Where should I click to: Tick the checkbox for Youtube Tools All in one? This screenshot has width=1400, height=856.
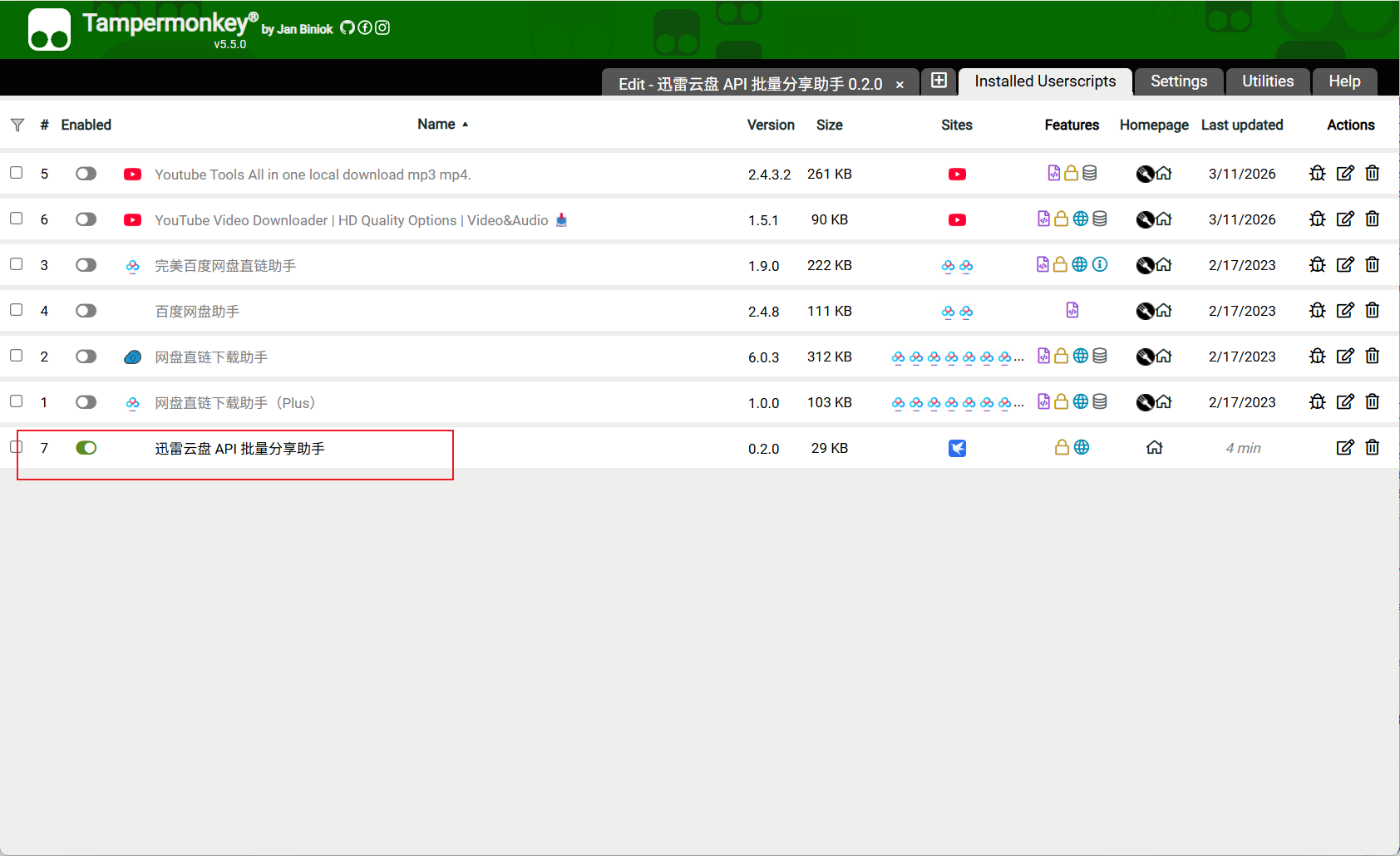pos(17,173)
